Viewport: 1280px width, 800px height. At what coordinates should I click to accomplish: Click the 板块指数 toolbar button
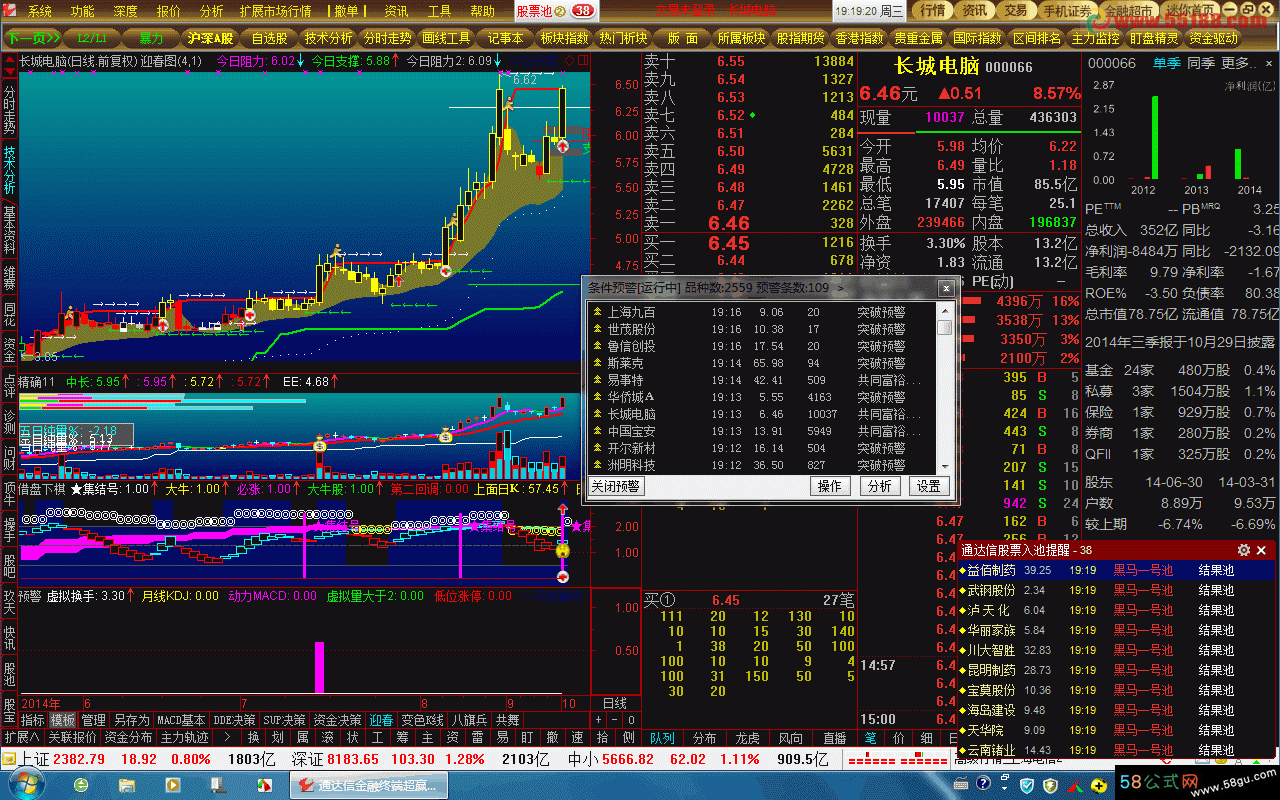tap(565, 38)
